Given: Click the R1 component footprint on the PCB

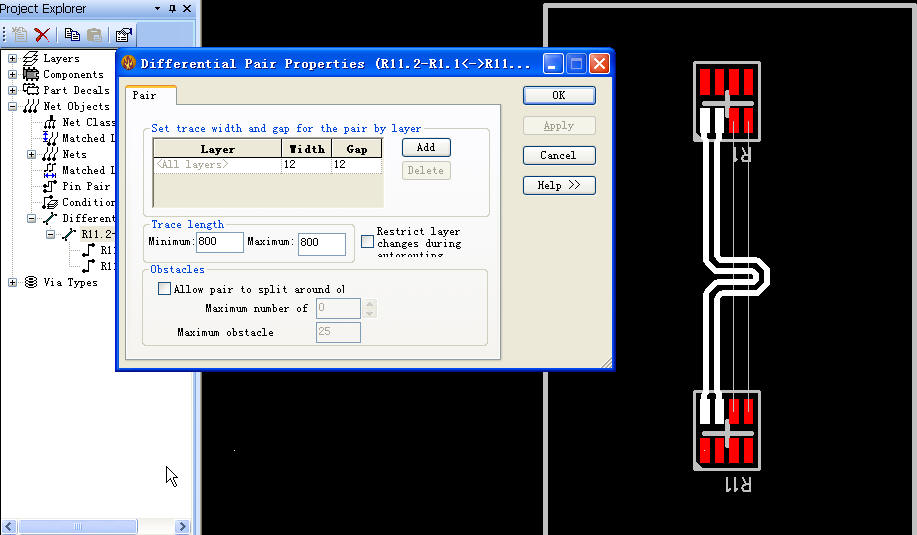Looking at the screenshot, I should pos(727,101).
